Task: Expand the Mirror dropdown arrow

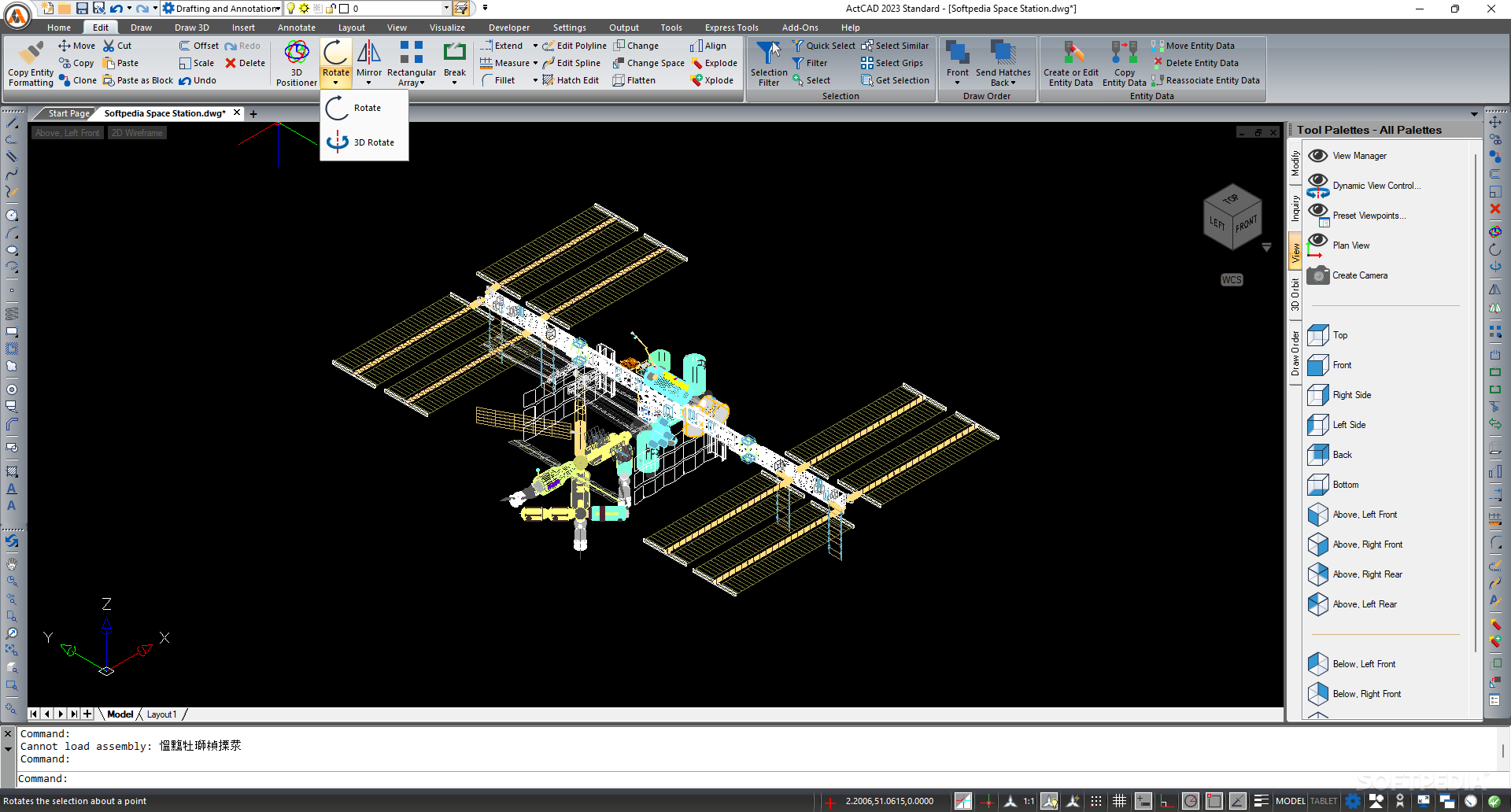Action: (x=368, y=83)
